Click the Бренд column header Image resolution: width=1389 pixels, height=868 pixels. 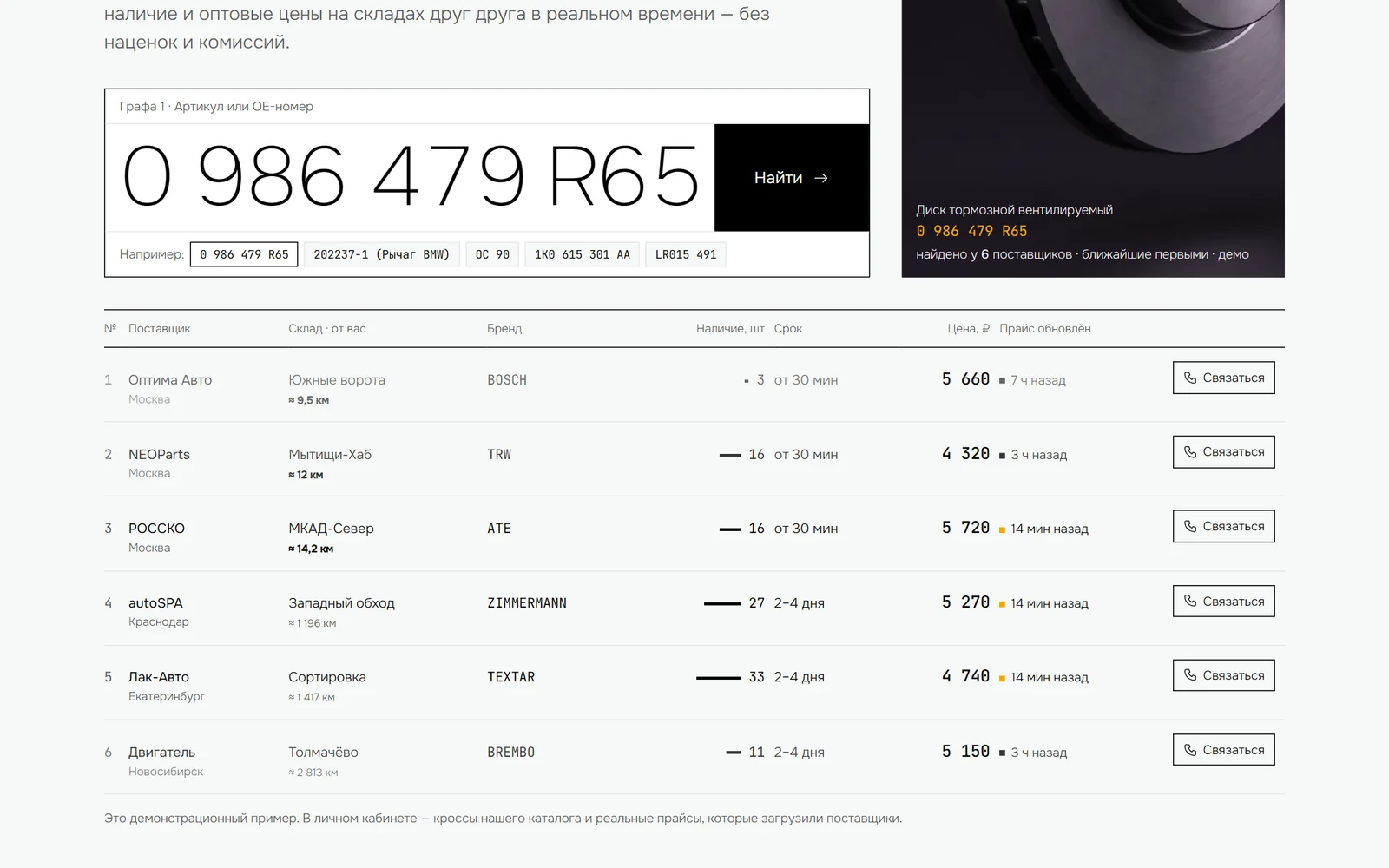504,329
